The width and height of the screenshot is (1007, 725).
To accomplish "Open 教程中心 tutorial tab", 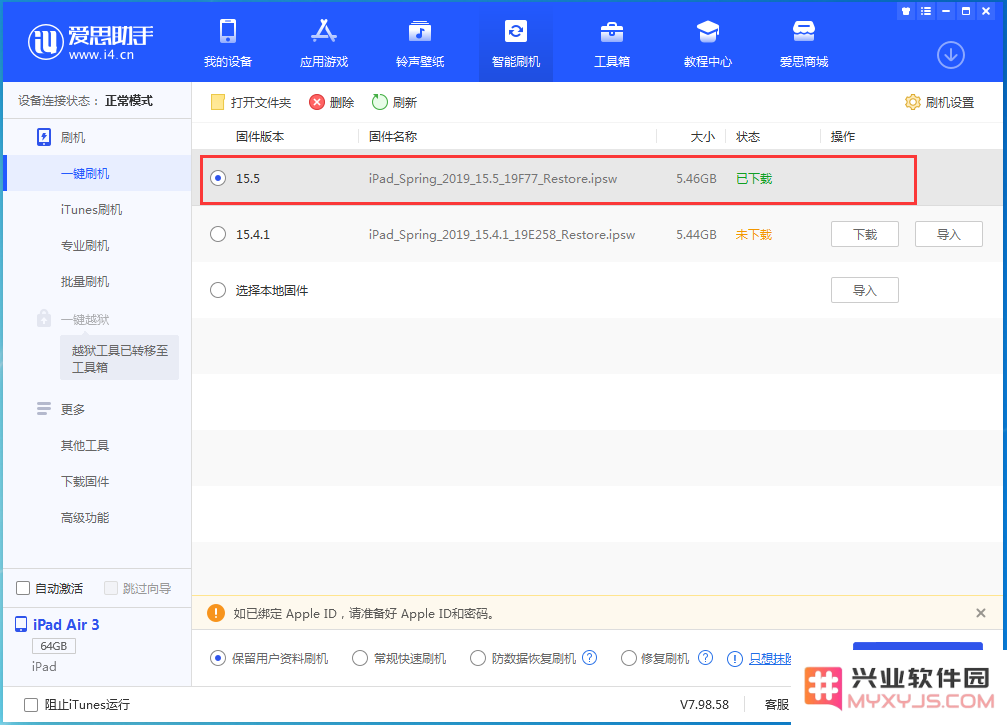I will pyautogui.click(x=708, y=44).
